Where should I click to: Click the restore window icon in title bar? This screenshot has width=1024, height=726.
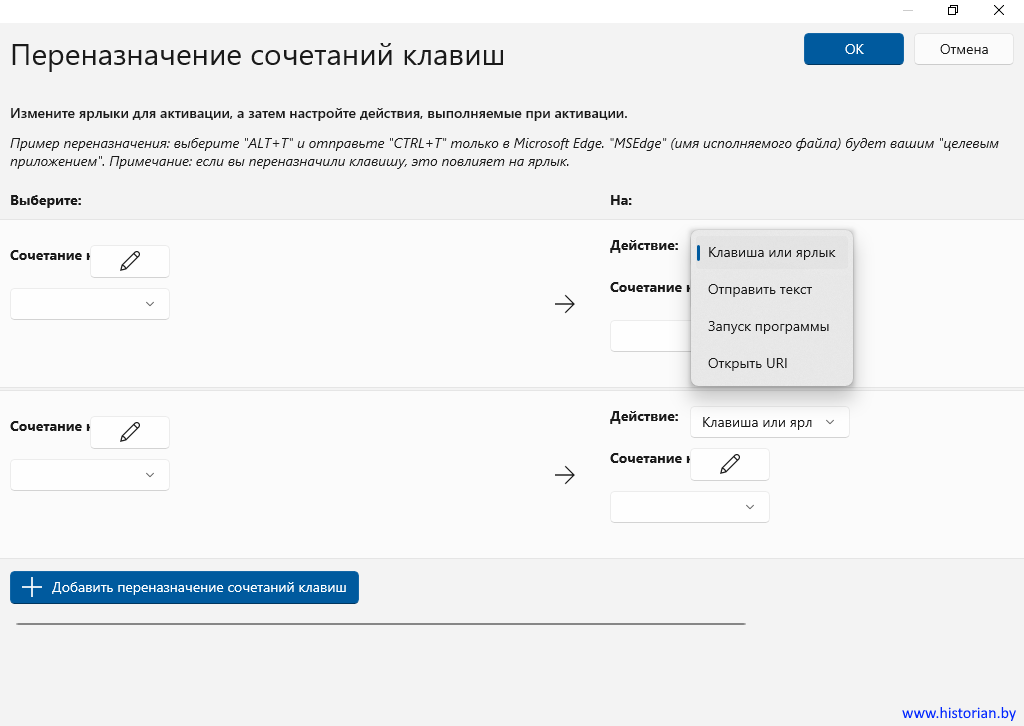coord(953,10)
